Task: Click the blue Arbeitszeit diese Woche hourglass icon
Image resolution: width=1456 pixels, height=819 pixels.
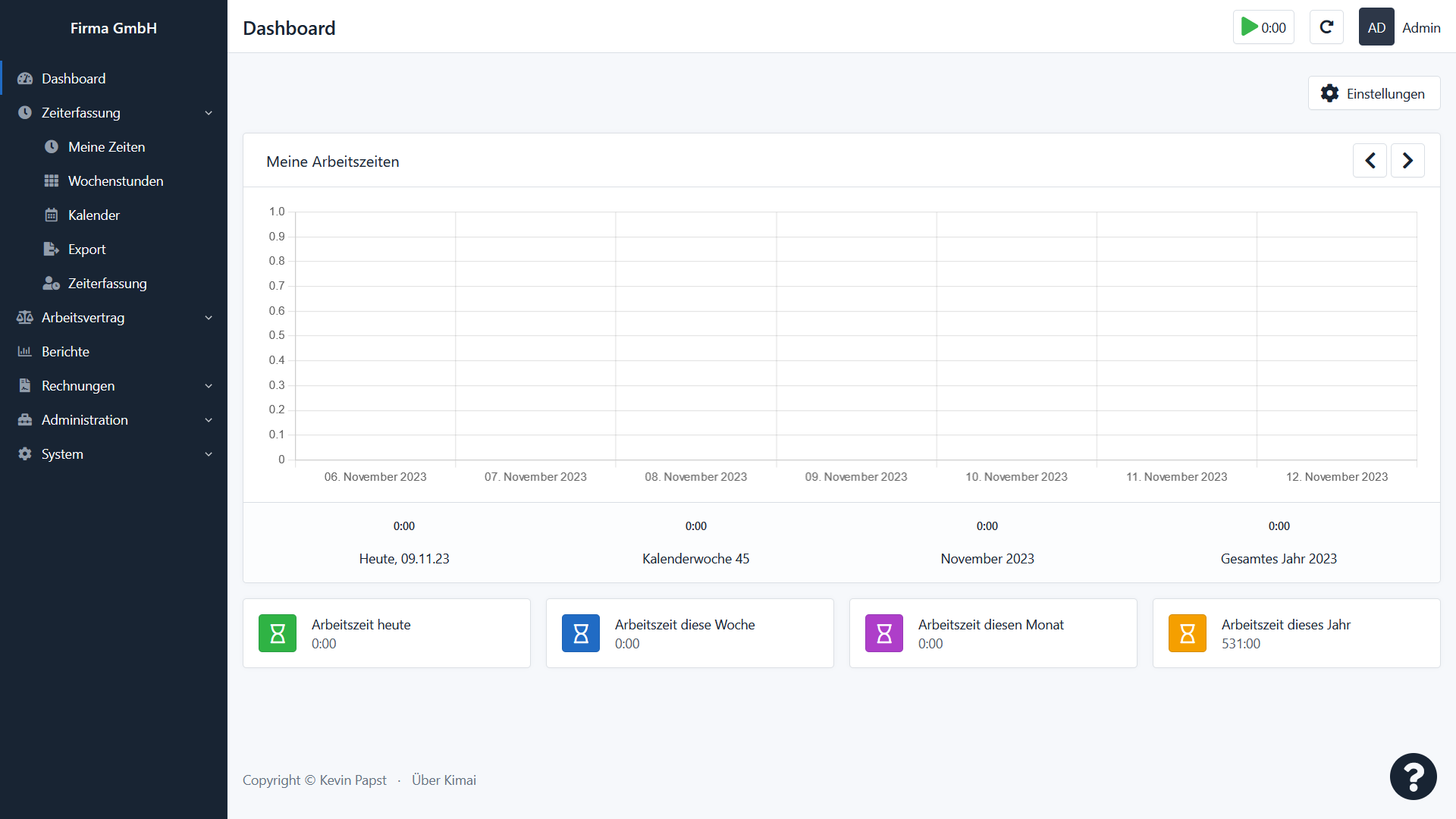Action: click(581, 633)
